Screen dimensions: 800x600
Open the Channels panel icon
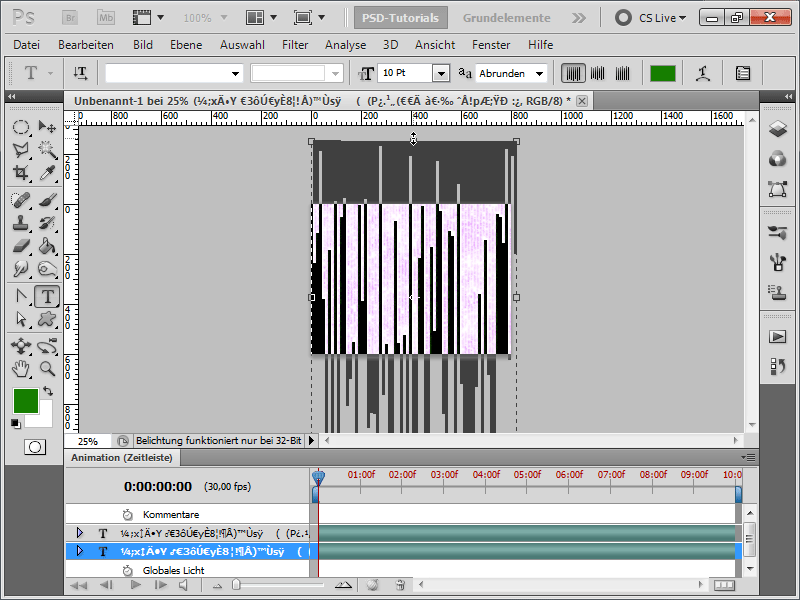coord(778,159)
